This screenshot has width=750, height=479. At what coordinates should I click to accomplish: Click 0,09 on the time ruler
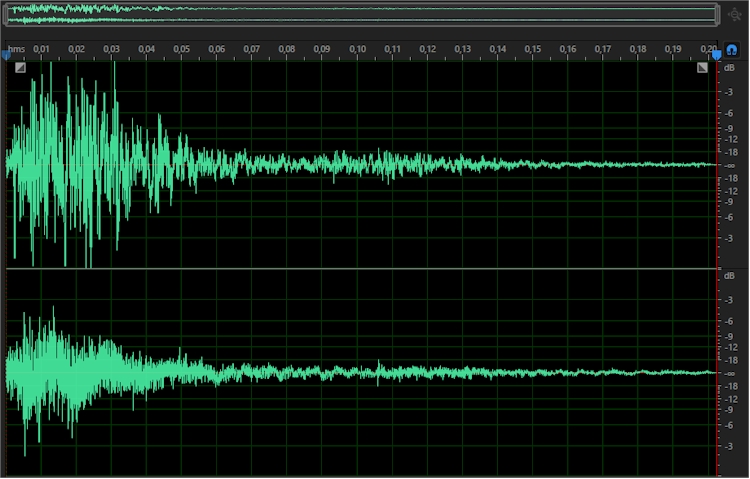pos(322,49)
